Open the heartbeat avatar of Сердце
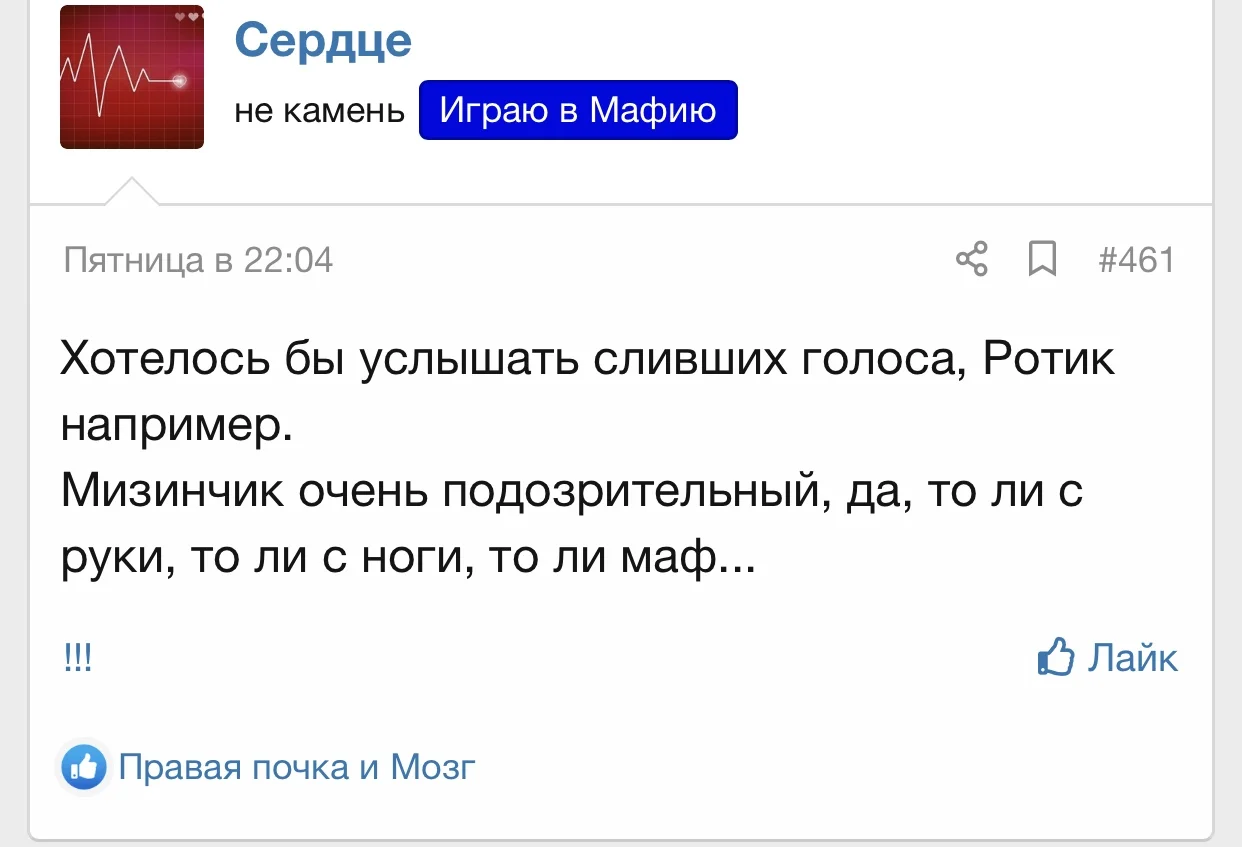 [x=132, y=77]
